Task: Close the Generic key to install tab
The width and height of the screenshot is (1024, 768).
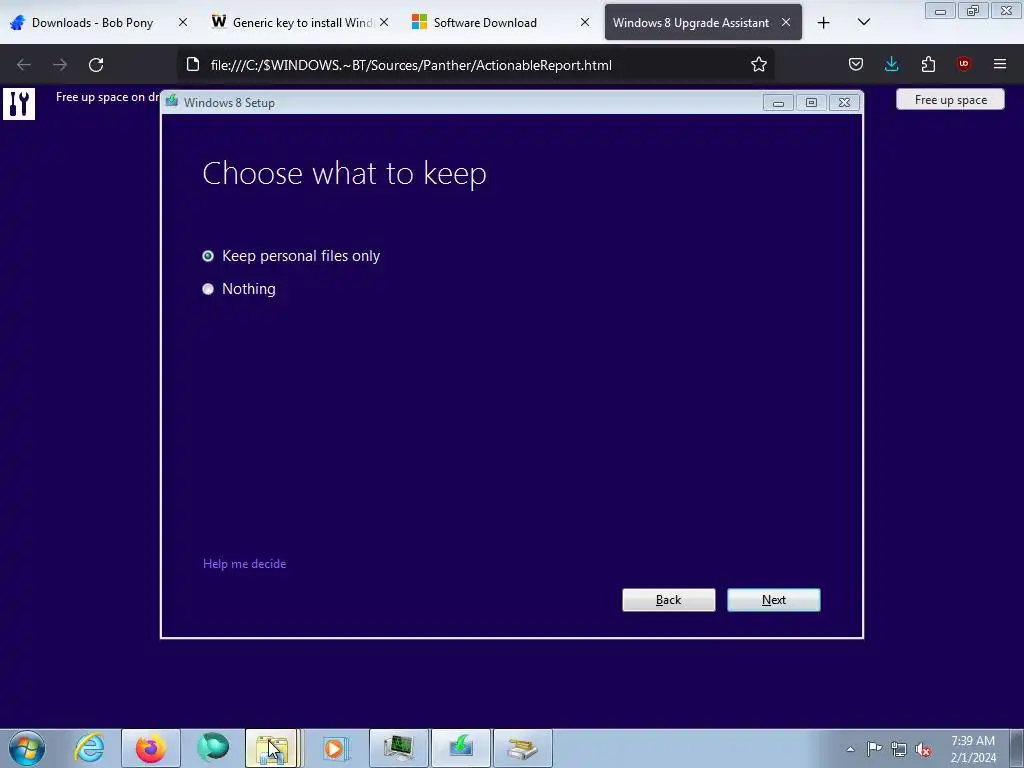Action: (384, 22)
